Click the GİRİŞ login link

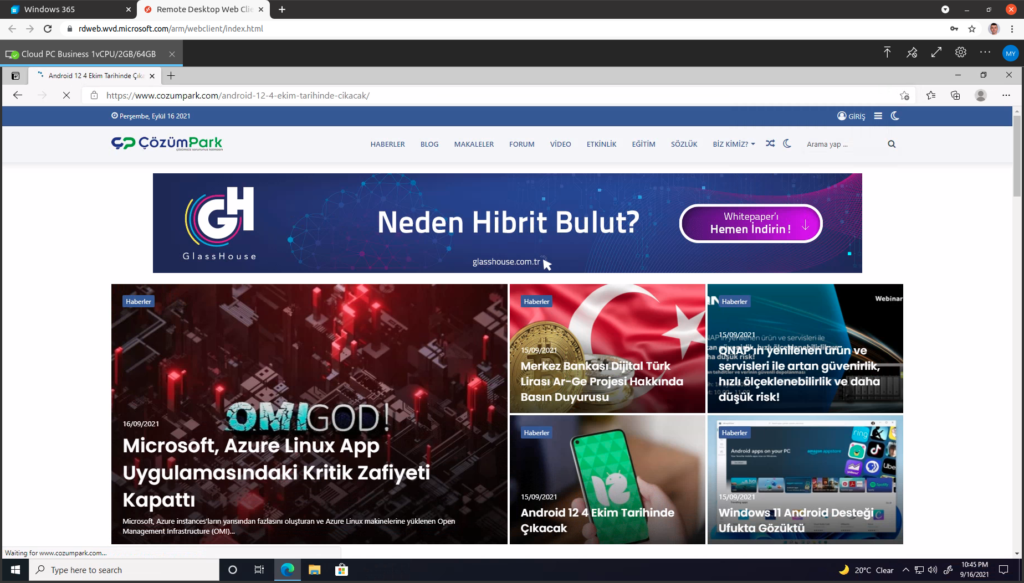pyautogui.click(x=851, y=116)
